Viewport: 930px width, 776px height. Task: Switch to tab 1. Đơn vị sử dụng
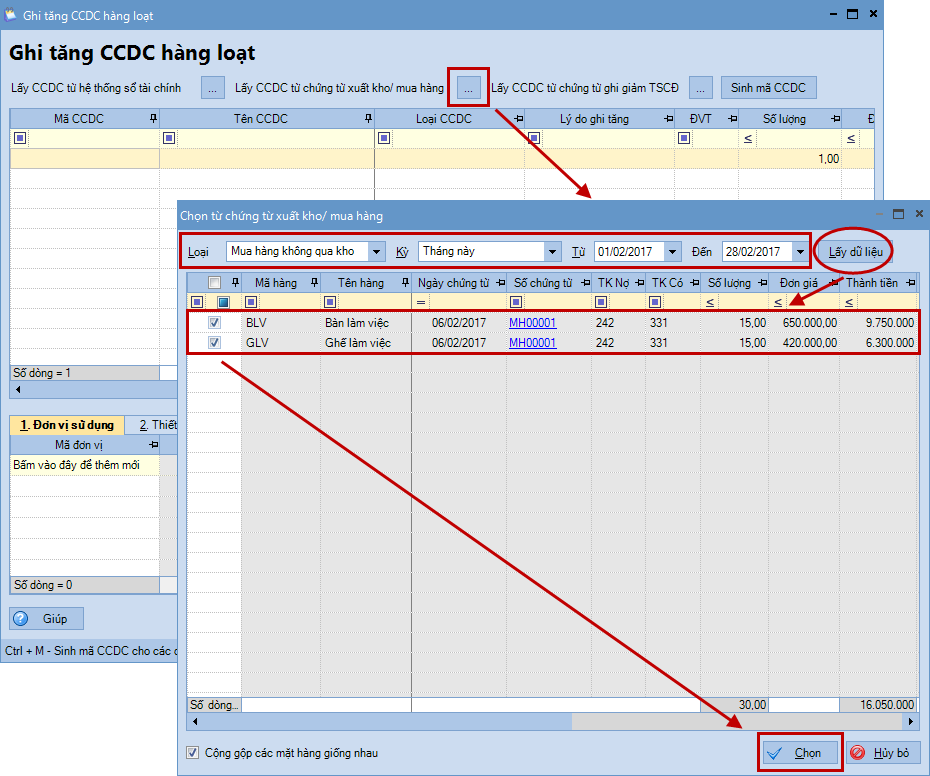pos(67,425)
